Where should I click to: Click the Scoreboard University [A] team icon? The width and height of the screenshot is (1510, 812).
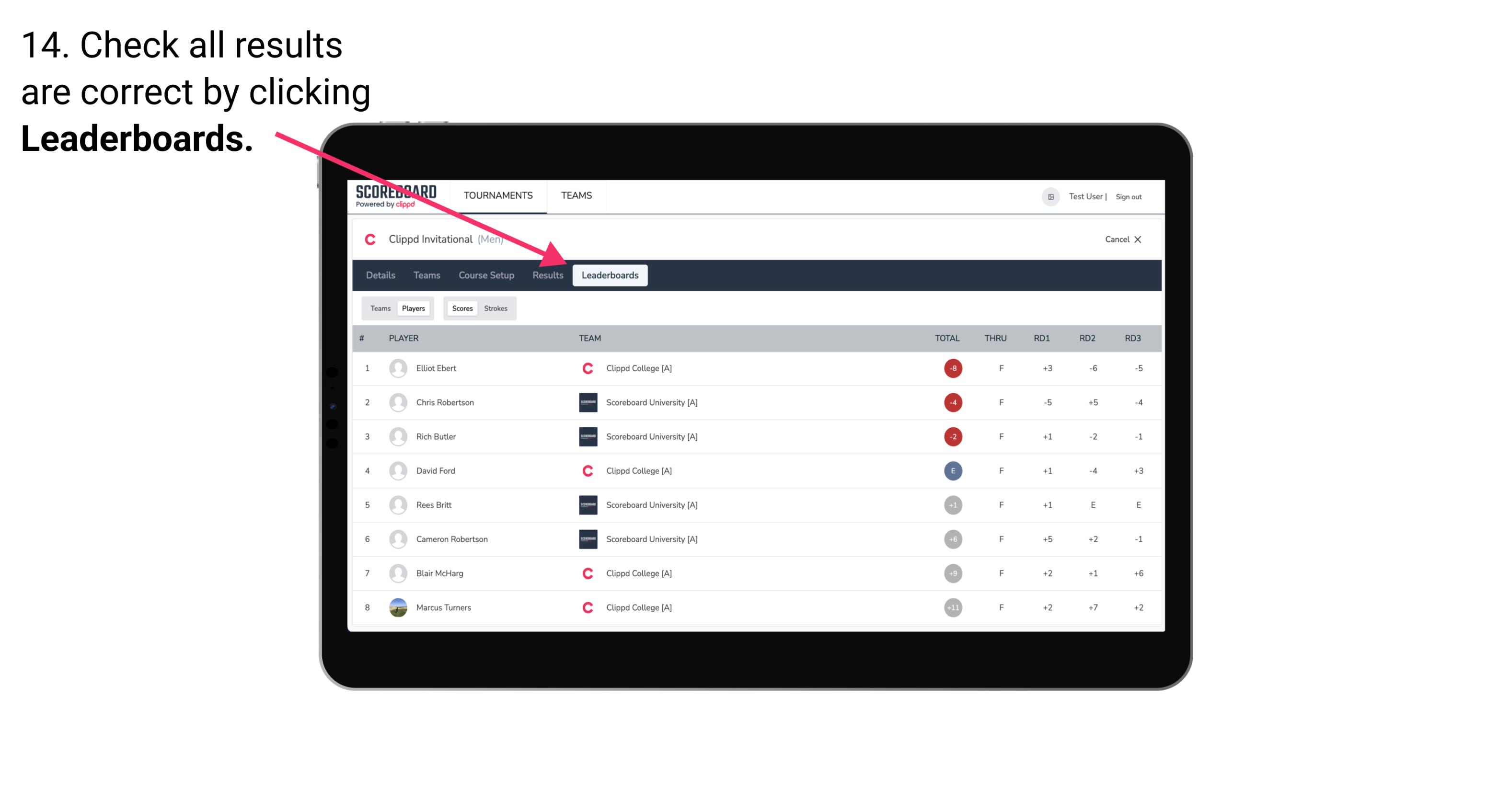(x=584, y=402)
